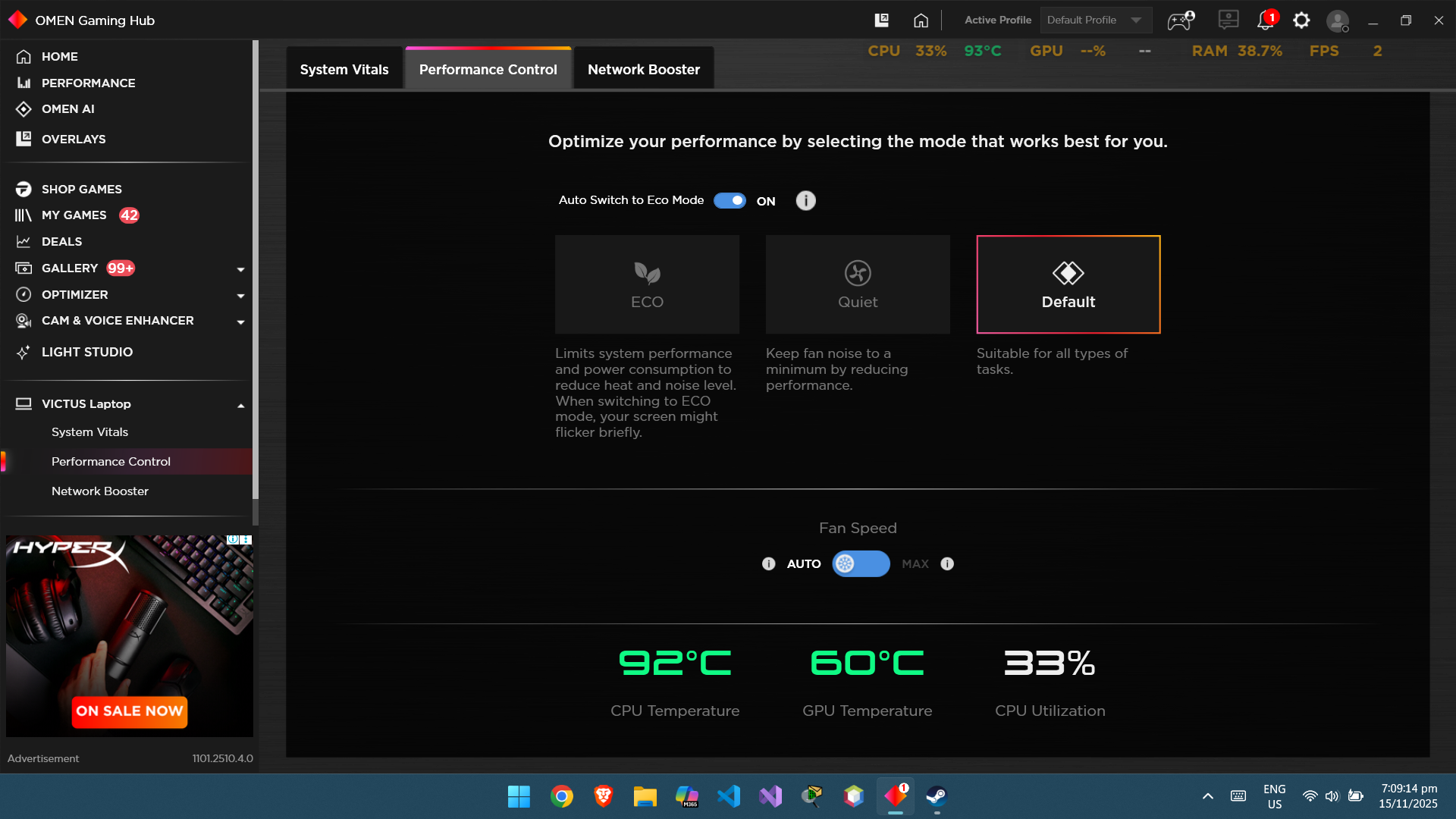This screenshot has width=1456, height=819.
Task: Select Performance Control under VICTUS Laptop
Action: [x=126, y=462]
